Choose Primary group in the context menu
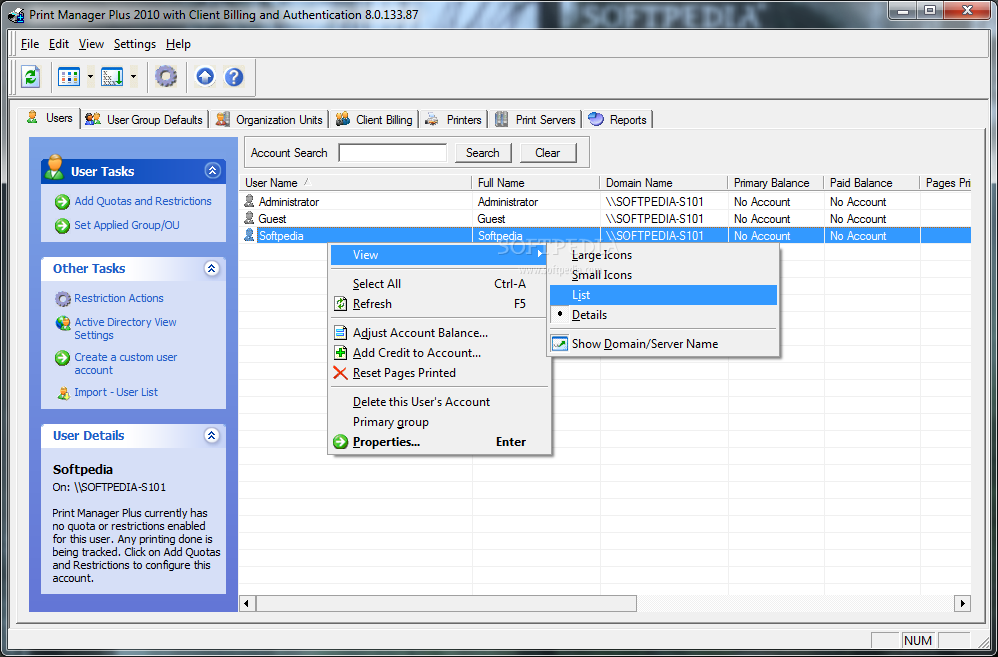The height and width of the screenshot is (657, 998). click(439, 422)
